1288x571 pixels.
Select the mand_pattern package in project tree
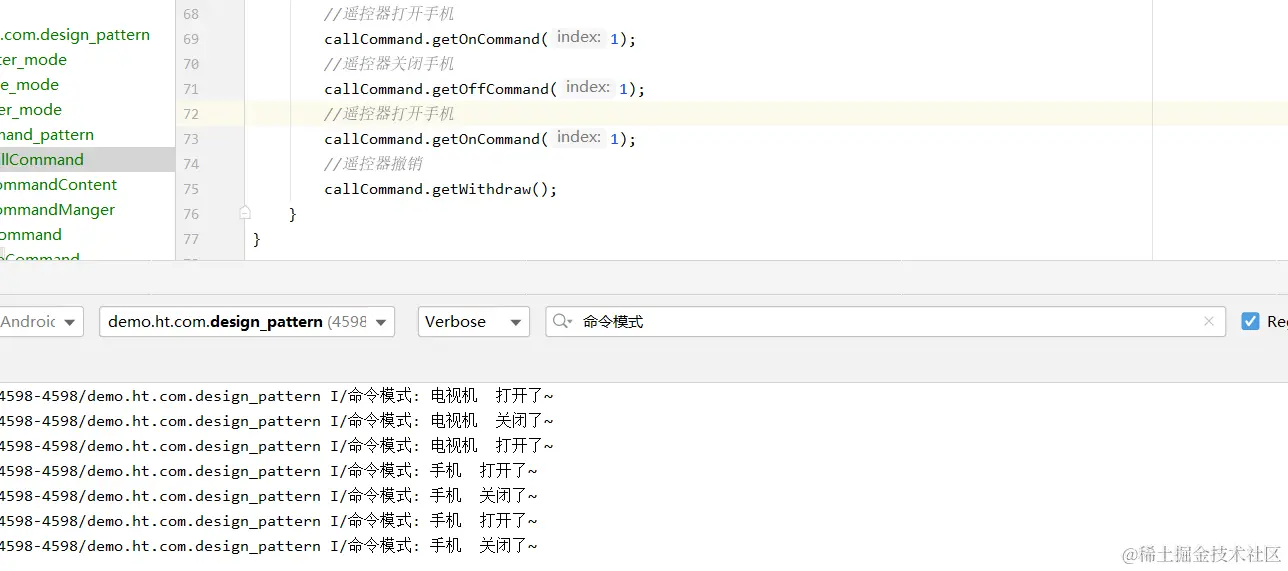pos(47,135)
